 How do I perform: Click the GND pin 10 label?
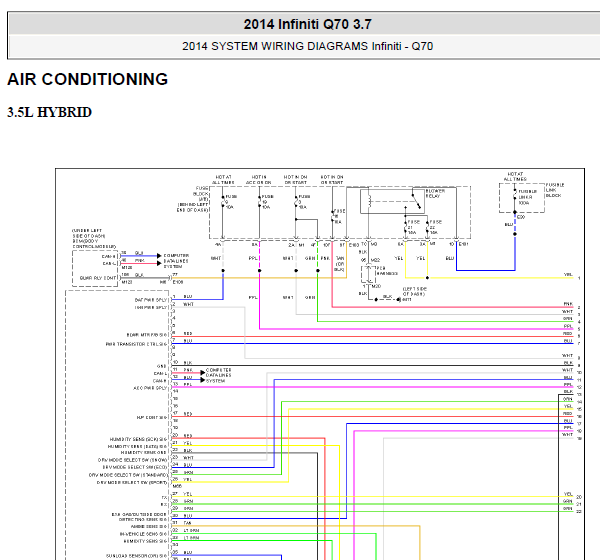tap(162, 366)
